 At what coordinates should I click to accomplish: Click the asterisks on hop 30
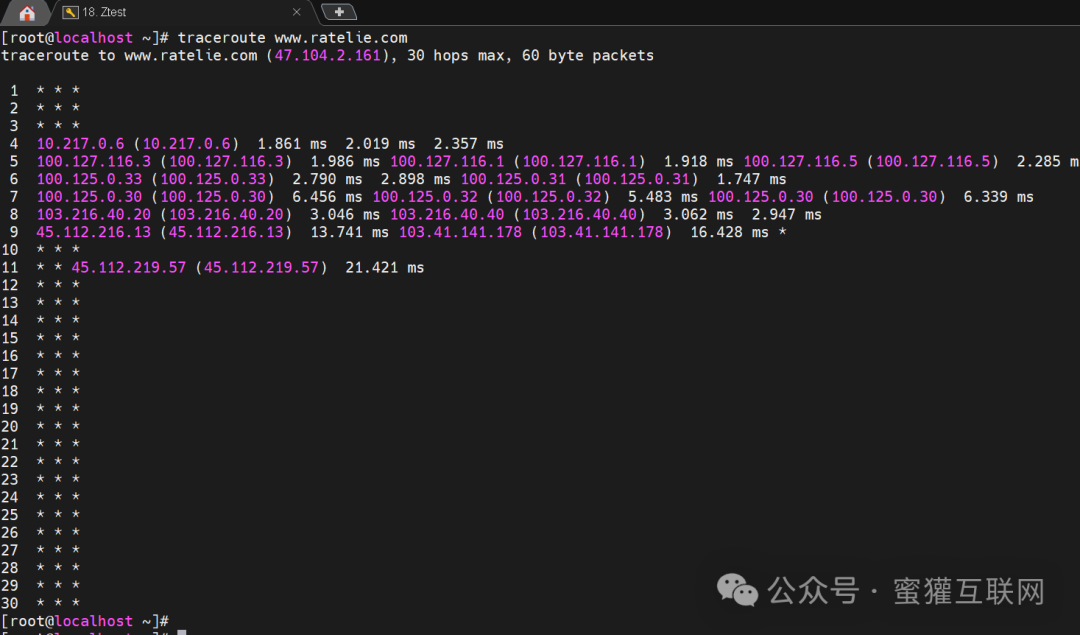coord(57,603)
